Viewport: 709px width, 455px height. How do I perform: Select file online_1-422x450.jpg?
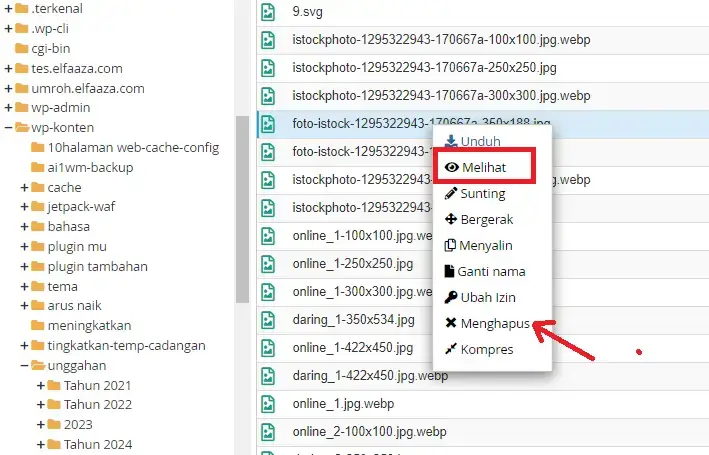pyautogui.click(x=353, y=348)
